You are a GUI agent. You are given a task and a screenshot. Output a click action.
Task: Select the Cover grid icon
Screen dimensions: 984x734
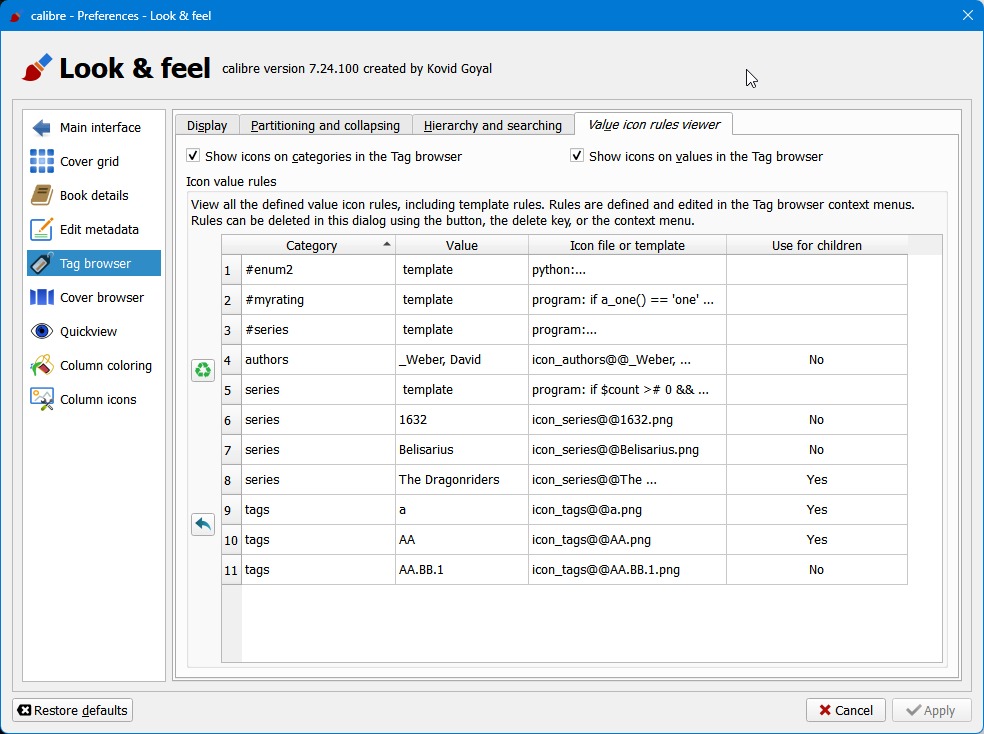pyautogui.click(x=42, y=162)
